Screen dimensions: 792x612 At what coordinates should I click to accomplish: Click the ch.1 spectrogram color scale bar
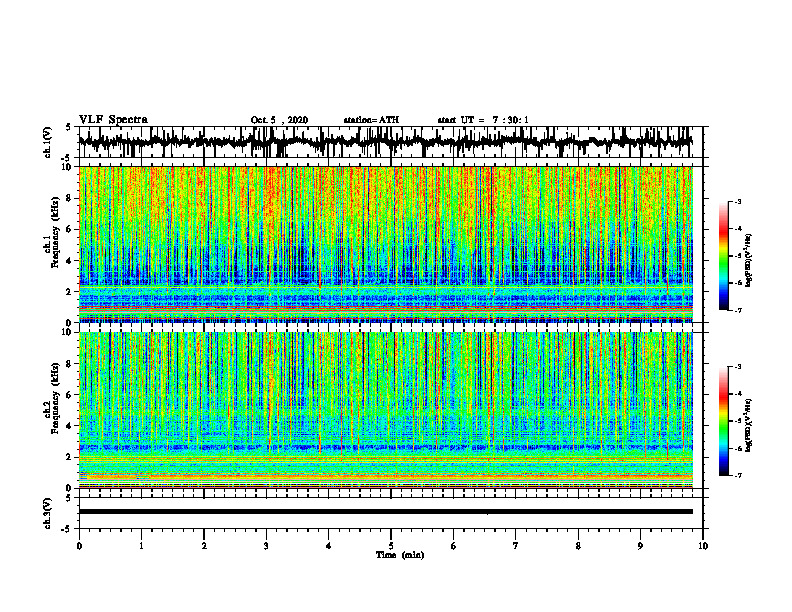click(724, 256)
